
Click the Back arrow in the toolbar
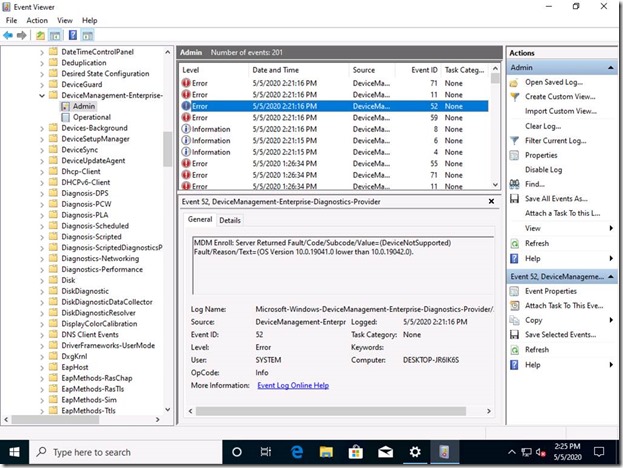[9, 35]
